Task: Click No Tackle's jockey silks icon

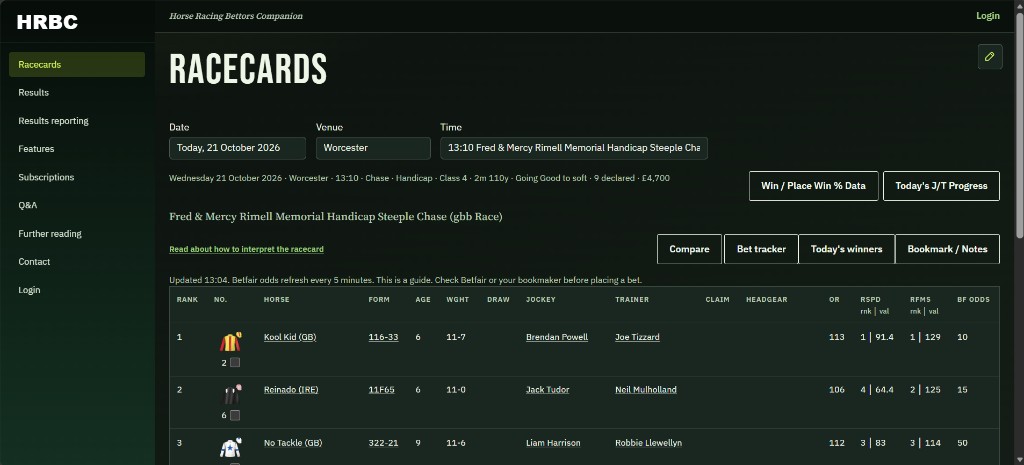Action: [x=231, y=447]
